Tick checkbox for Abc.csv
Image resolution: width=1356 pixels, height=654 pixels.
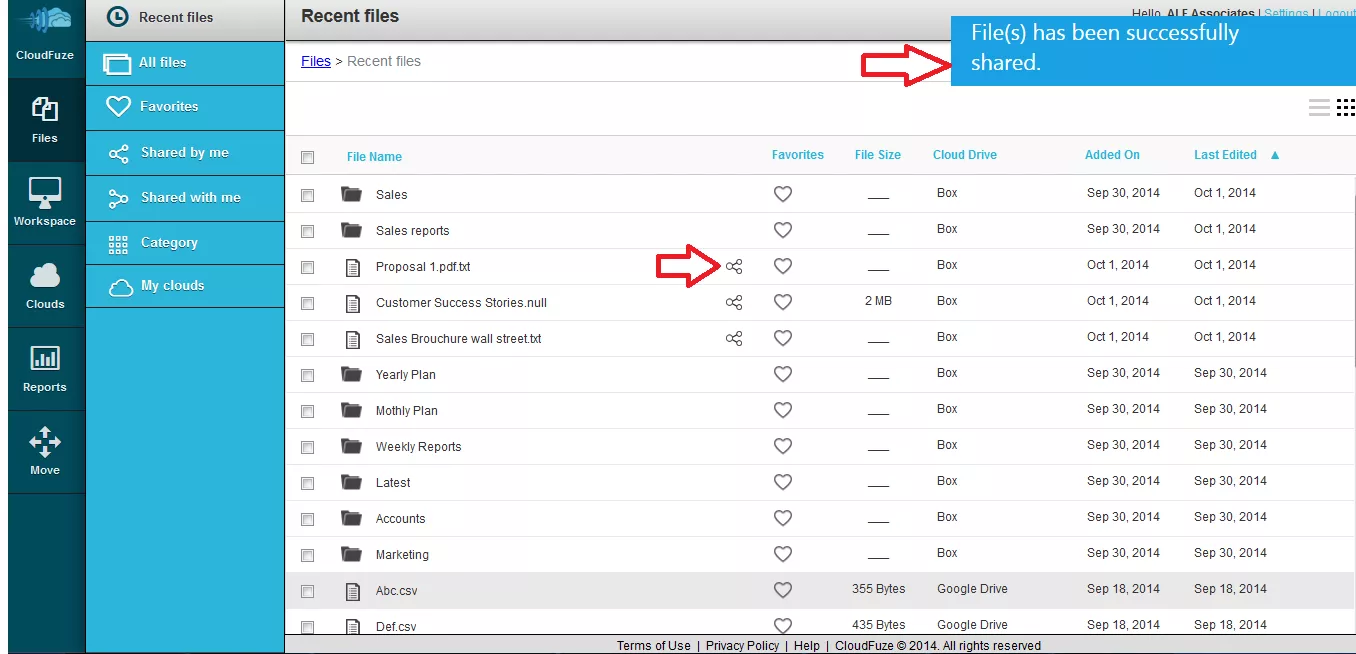point(308,591)
